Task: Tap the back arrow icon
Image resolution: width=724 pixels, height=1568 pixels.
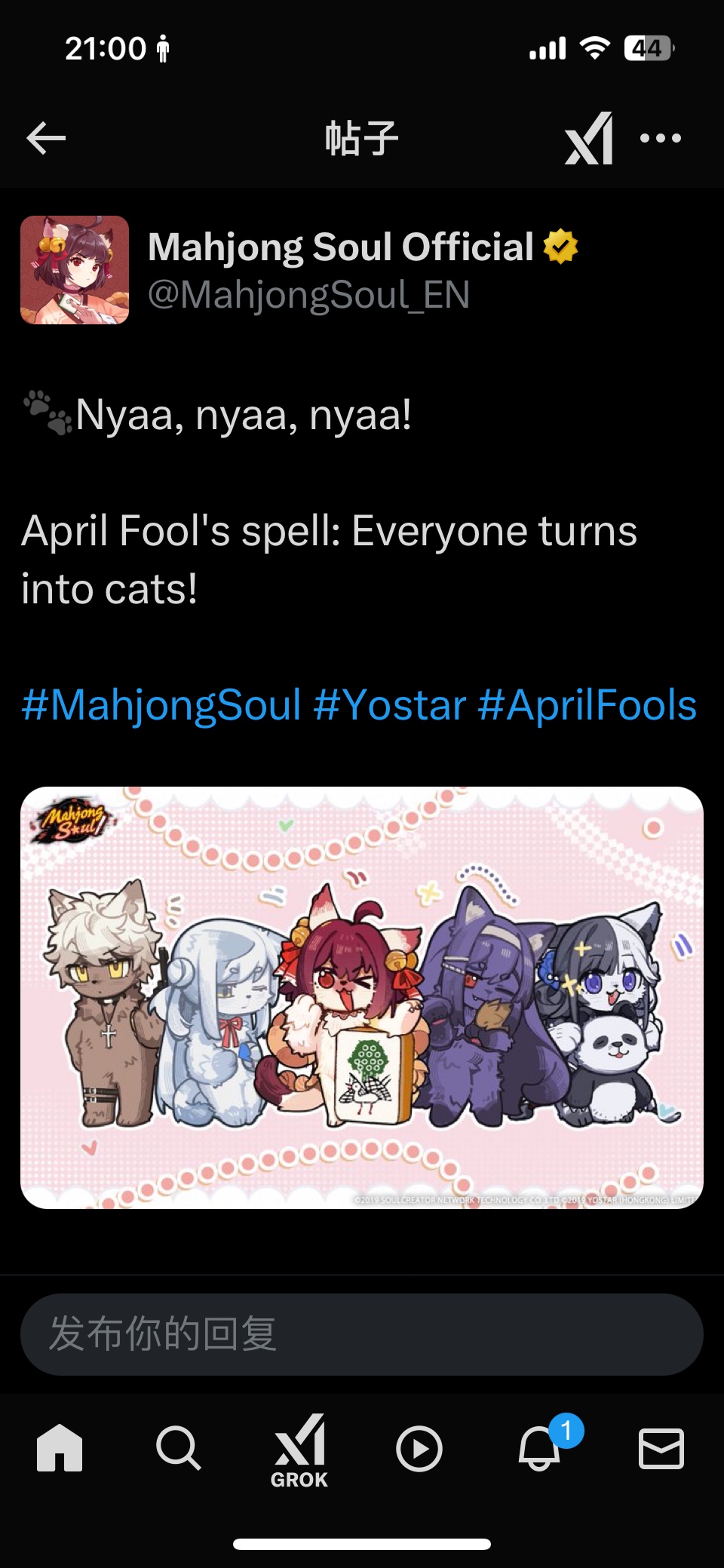Action: (x=46, y=138)
